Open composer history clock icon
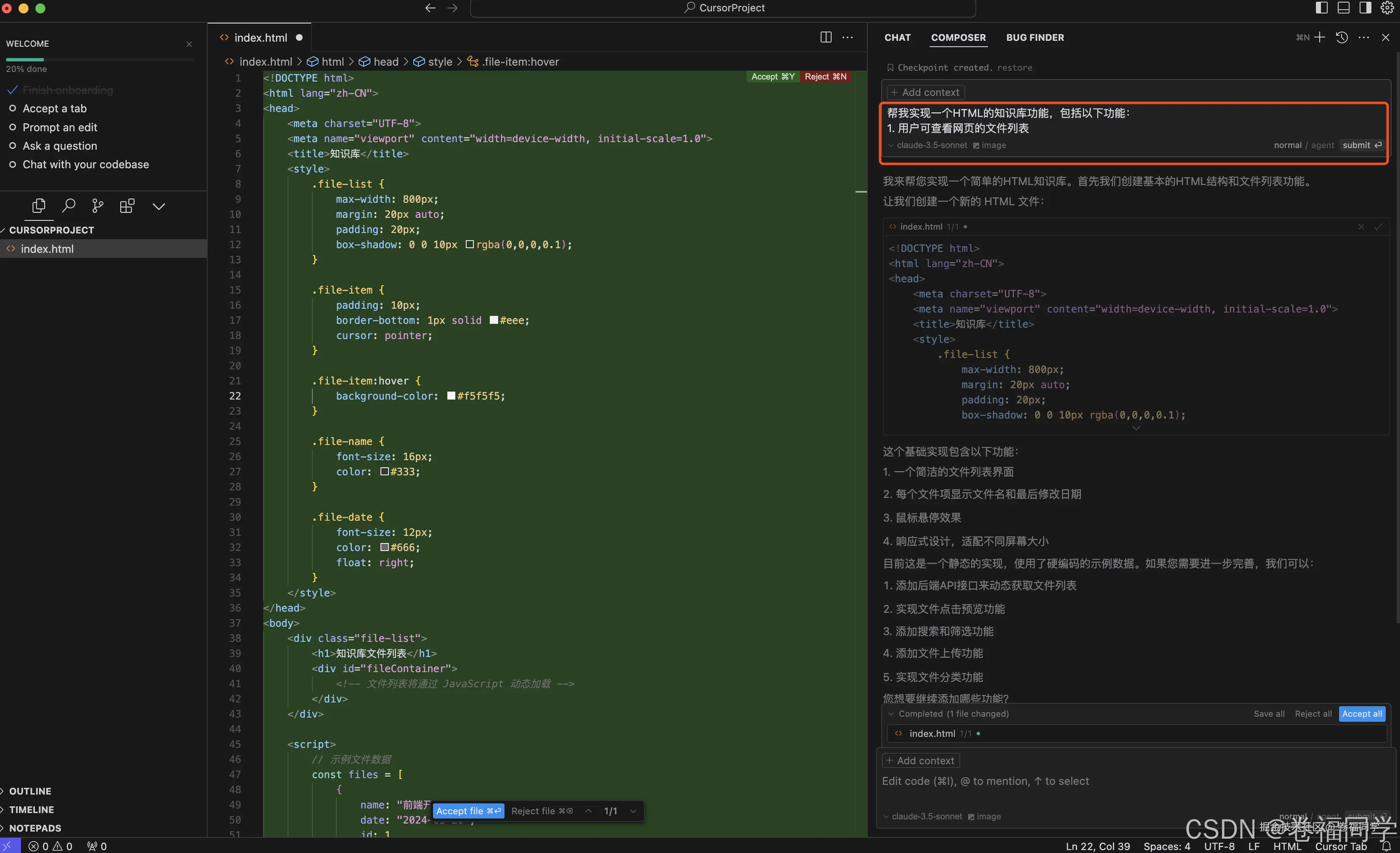Viewport: 1400px width, 853px height. pyautogui.click(x=1342, y=37)
